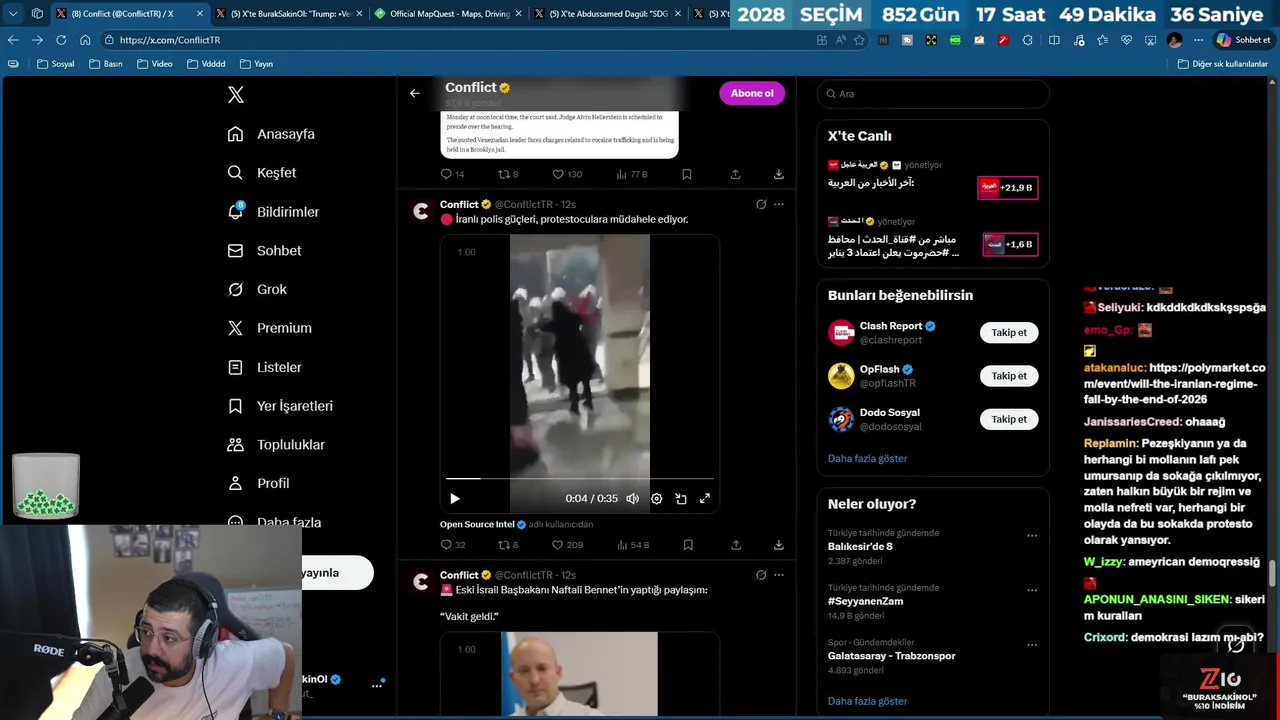The image size is (1280, 720).
Task: Click Daha fazla göster under Neler oluyor
Action: pyautogui.click(x=867, y=701)
